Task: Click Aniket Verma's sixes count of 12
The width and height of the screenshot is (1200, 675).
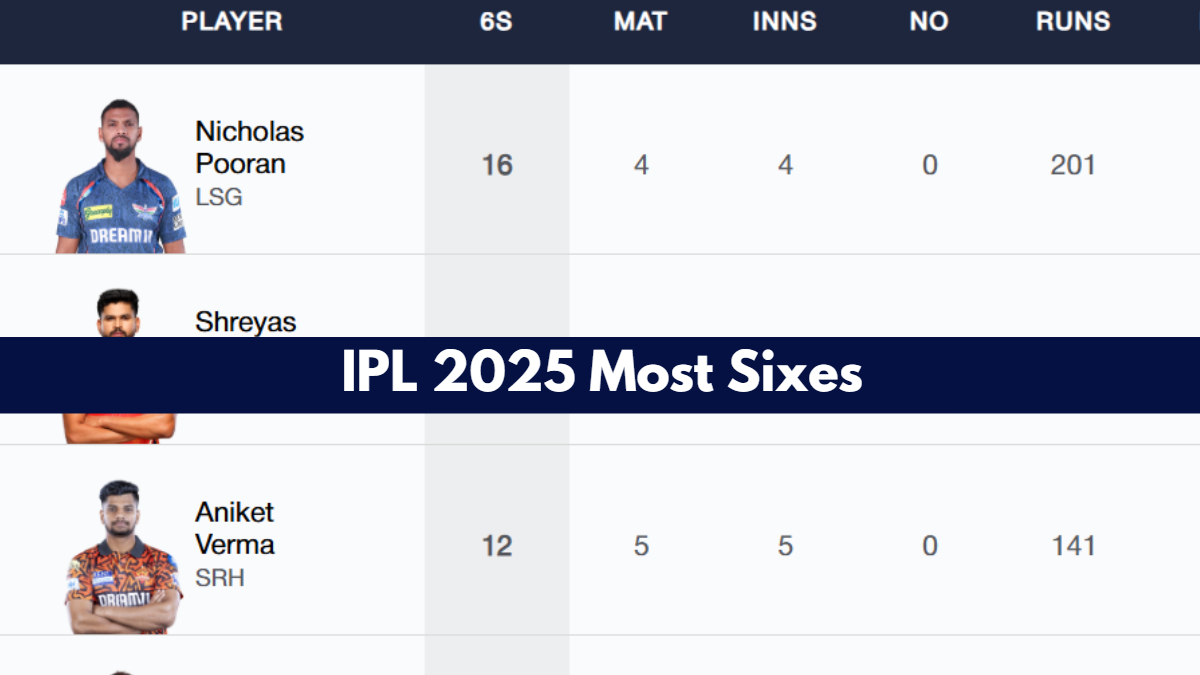Action: [497, 546]
